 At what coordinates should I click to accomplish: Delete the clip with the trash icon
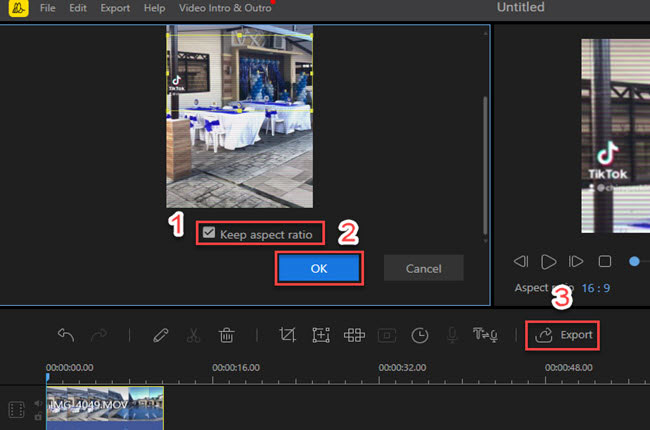point(226,335)
